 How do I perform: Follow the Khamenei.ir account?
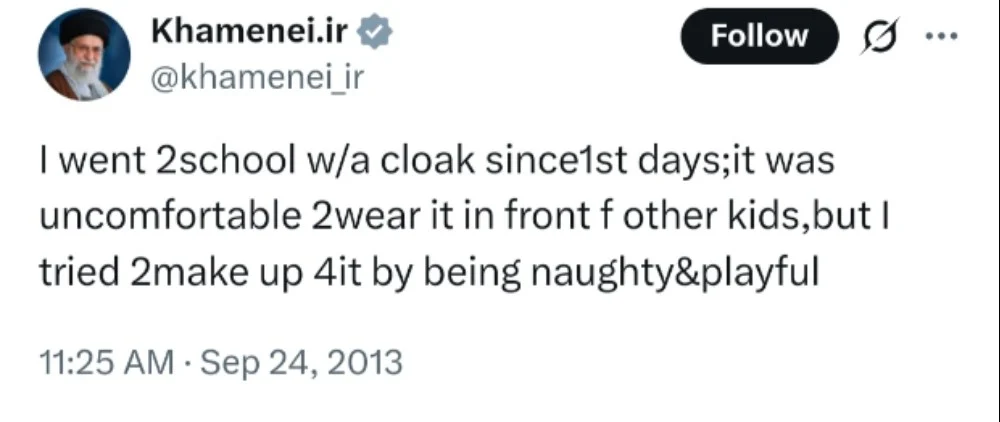[x=760, y=36]
